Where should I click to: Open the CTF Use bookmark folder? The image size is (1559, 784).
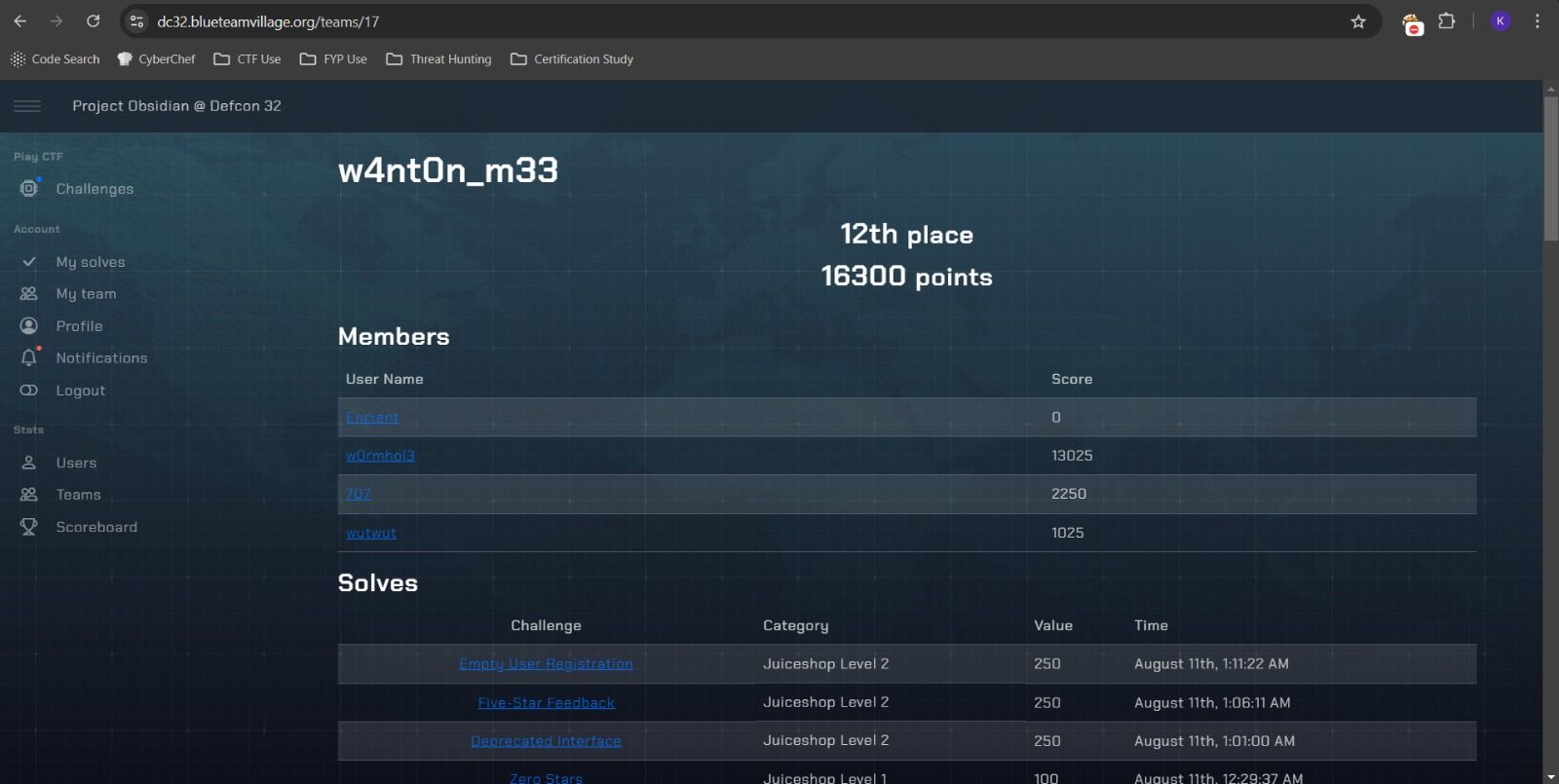pos(247,59)
